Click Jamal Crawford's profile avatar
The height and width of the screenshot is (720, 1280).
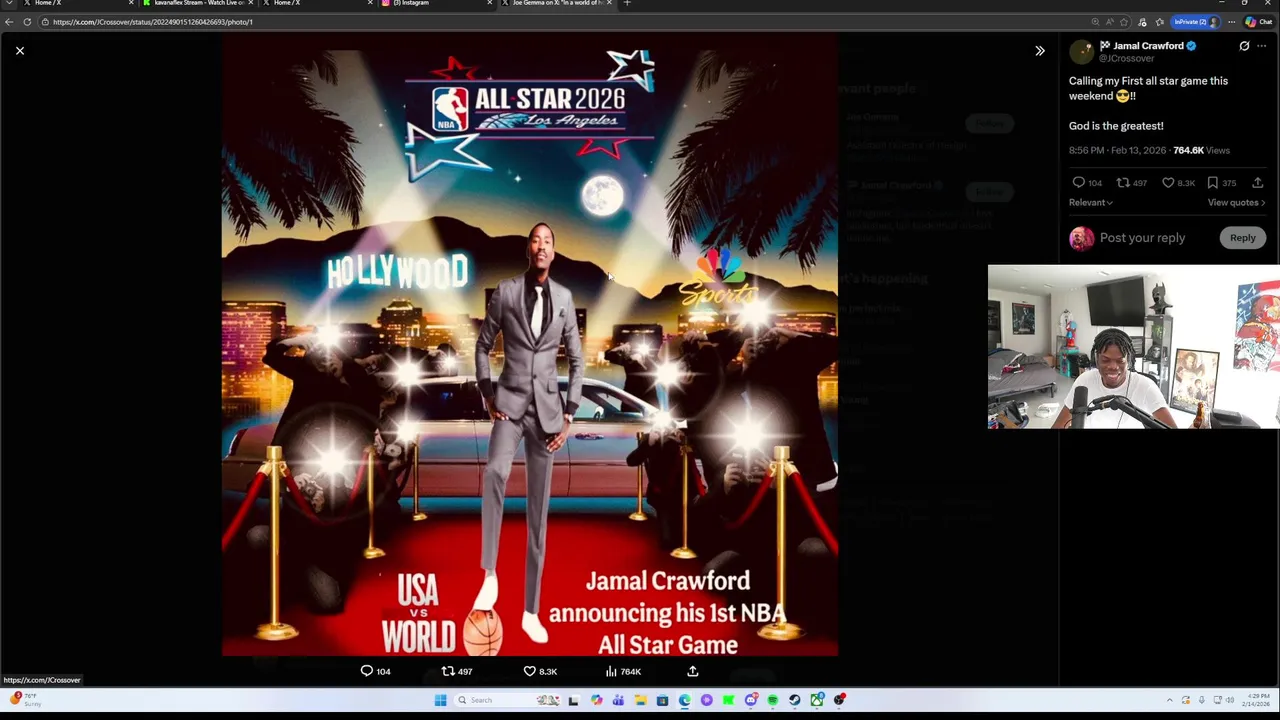(1081, 52)
